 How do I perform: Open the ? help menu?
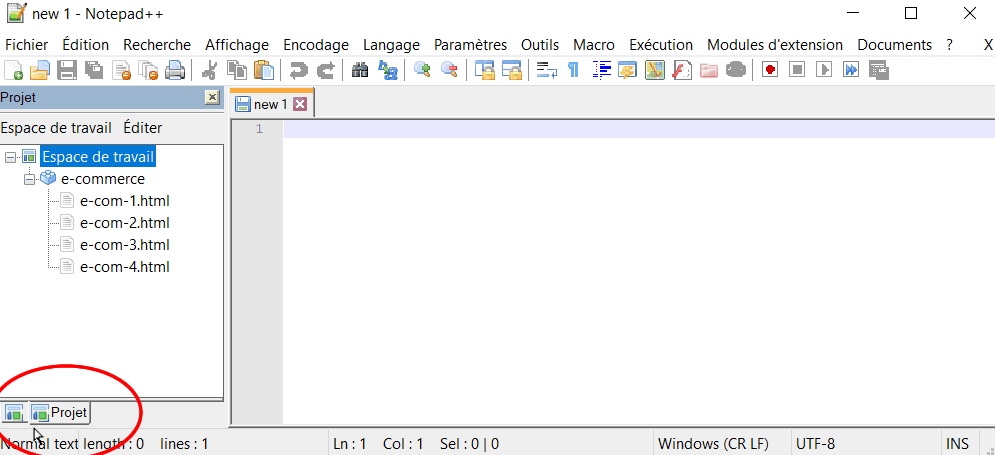[x=949, y=45]
